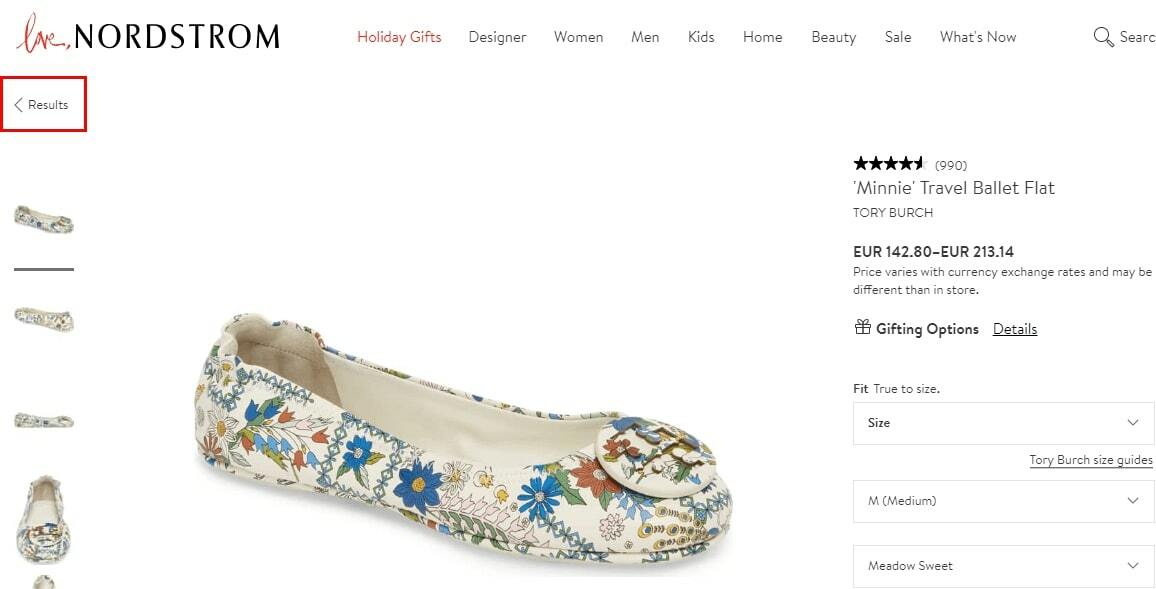
Task: Open the Tory Burch size guides link
Action: (x=1091, y=460)
